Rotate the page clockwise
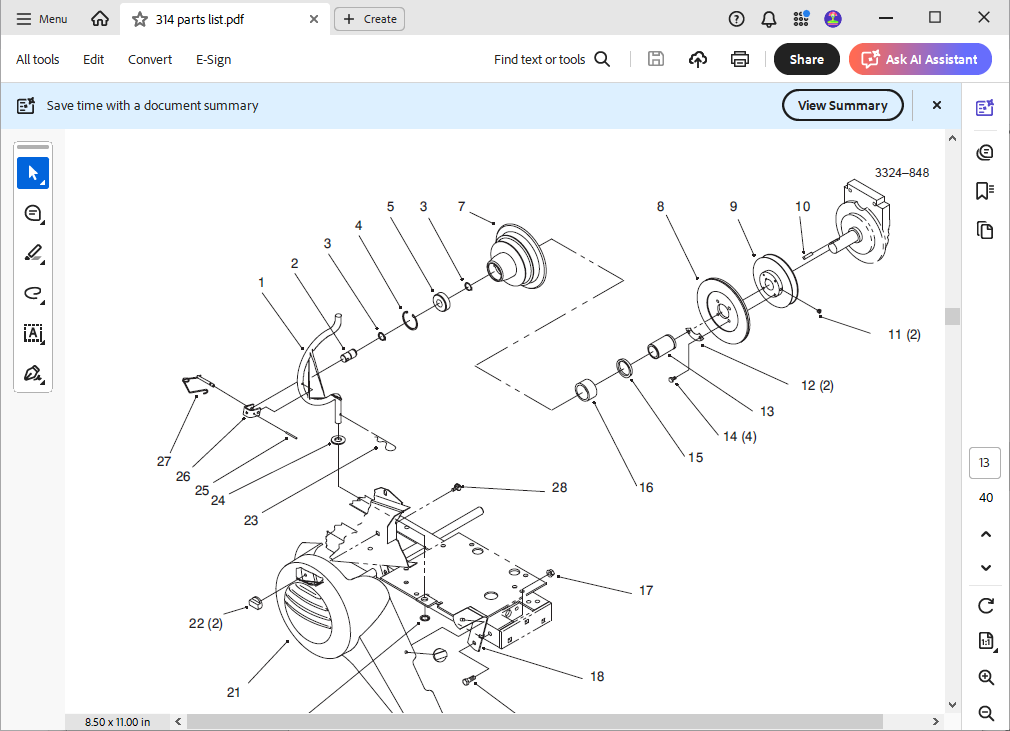1010x731 pixels. pos(986,606)
